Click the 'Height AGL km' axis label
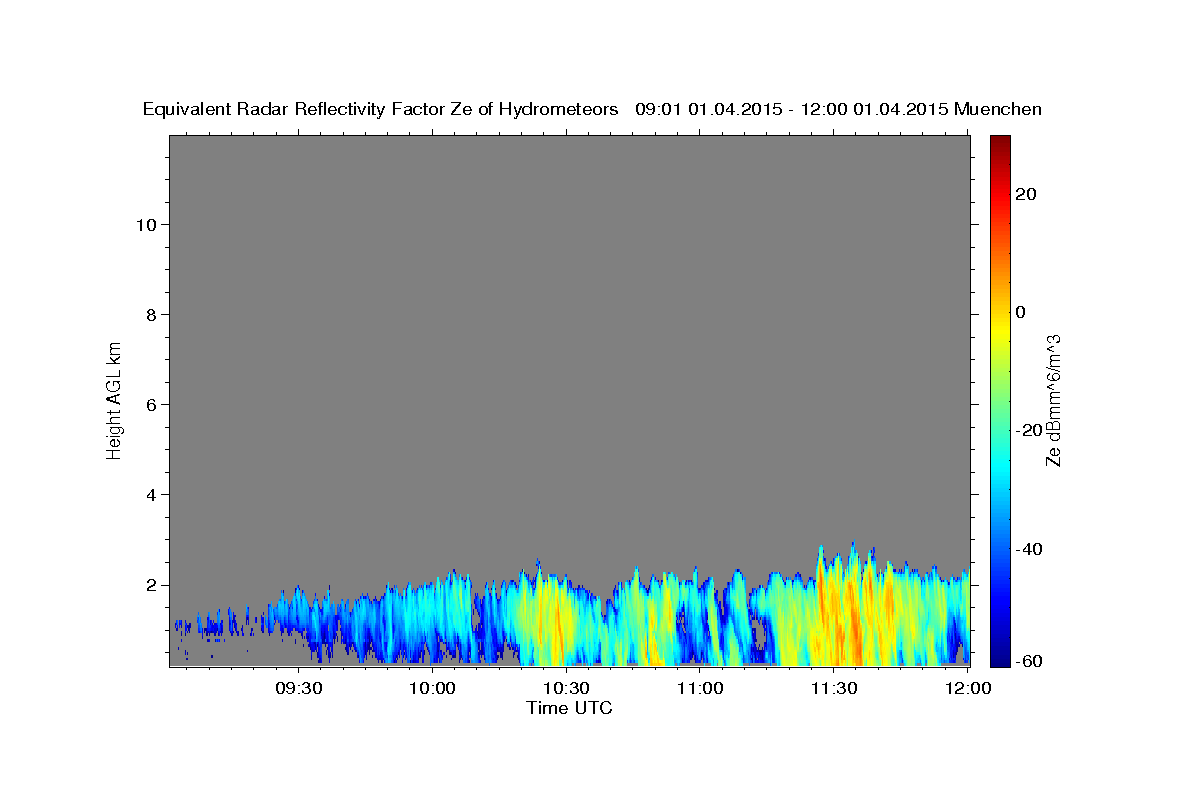 (x=115, y=399)
